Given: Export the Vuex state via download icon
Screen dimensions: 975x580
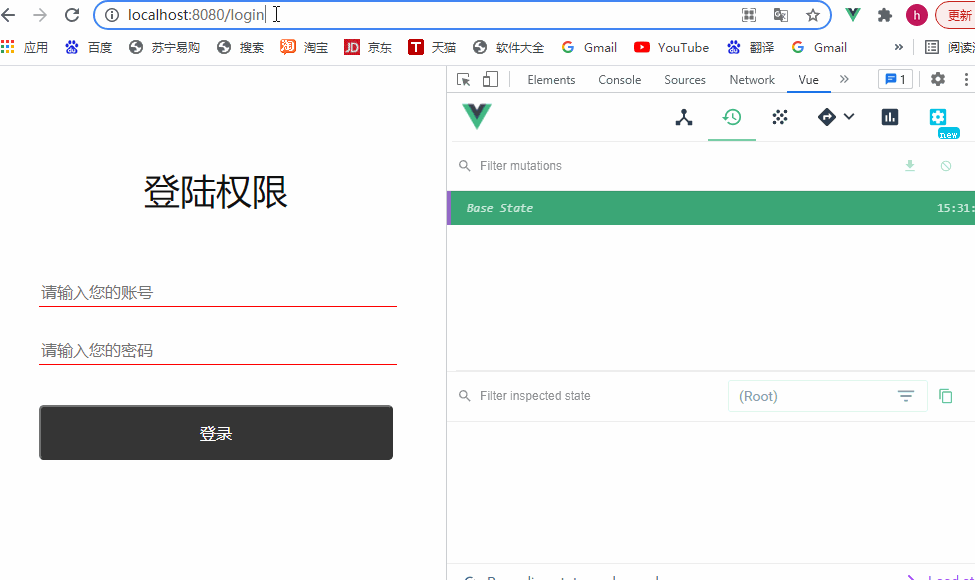Looking at the screenshot, I should click(x=910, y=165).
